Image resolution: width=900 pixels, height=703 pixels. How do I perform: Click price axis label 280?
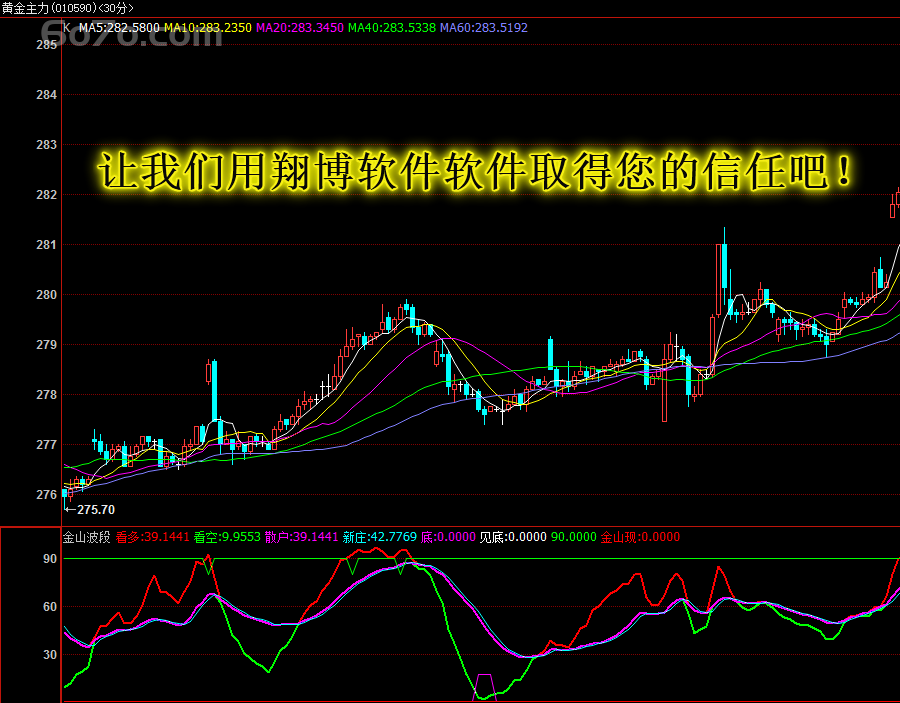click(46, 294)
